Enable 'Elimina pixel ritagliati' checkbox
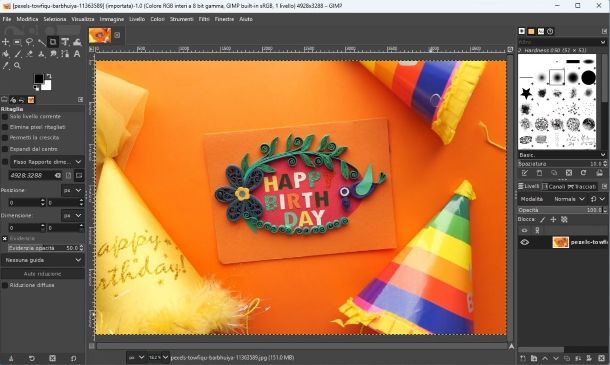Image resolution: width=610 pixels, height=365 pixels. [5, 127]
